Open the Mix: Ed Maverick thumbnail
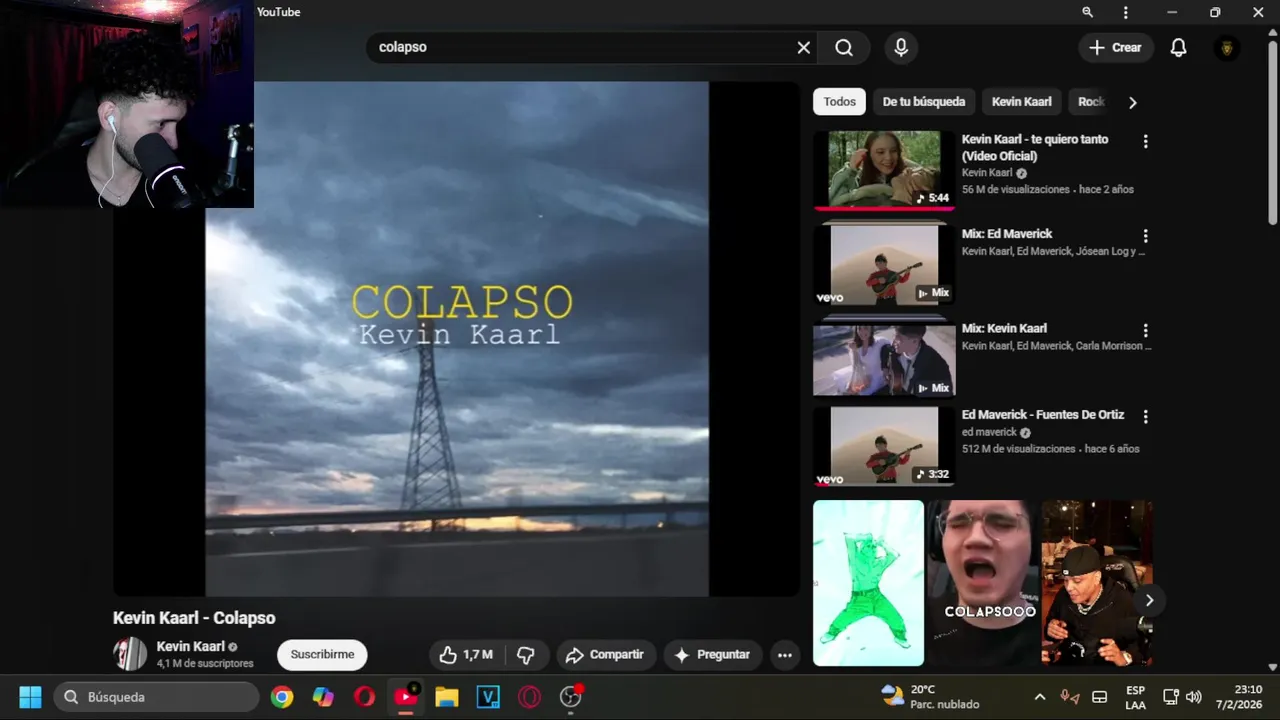 pyautogui.click(x=884, y=263)
